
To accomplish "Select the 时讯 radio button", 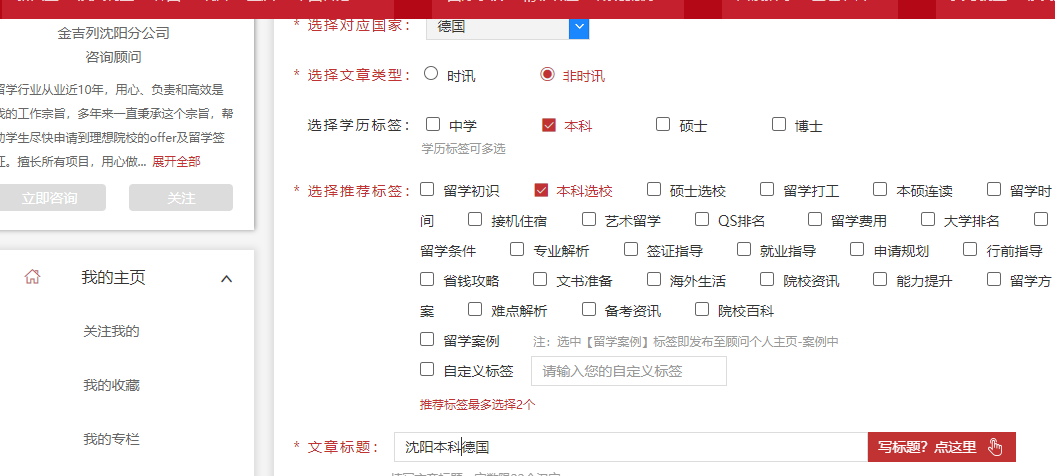I will (431, 74).
